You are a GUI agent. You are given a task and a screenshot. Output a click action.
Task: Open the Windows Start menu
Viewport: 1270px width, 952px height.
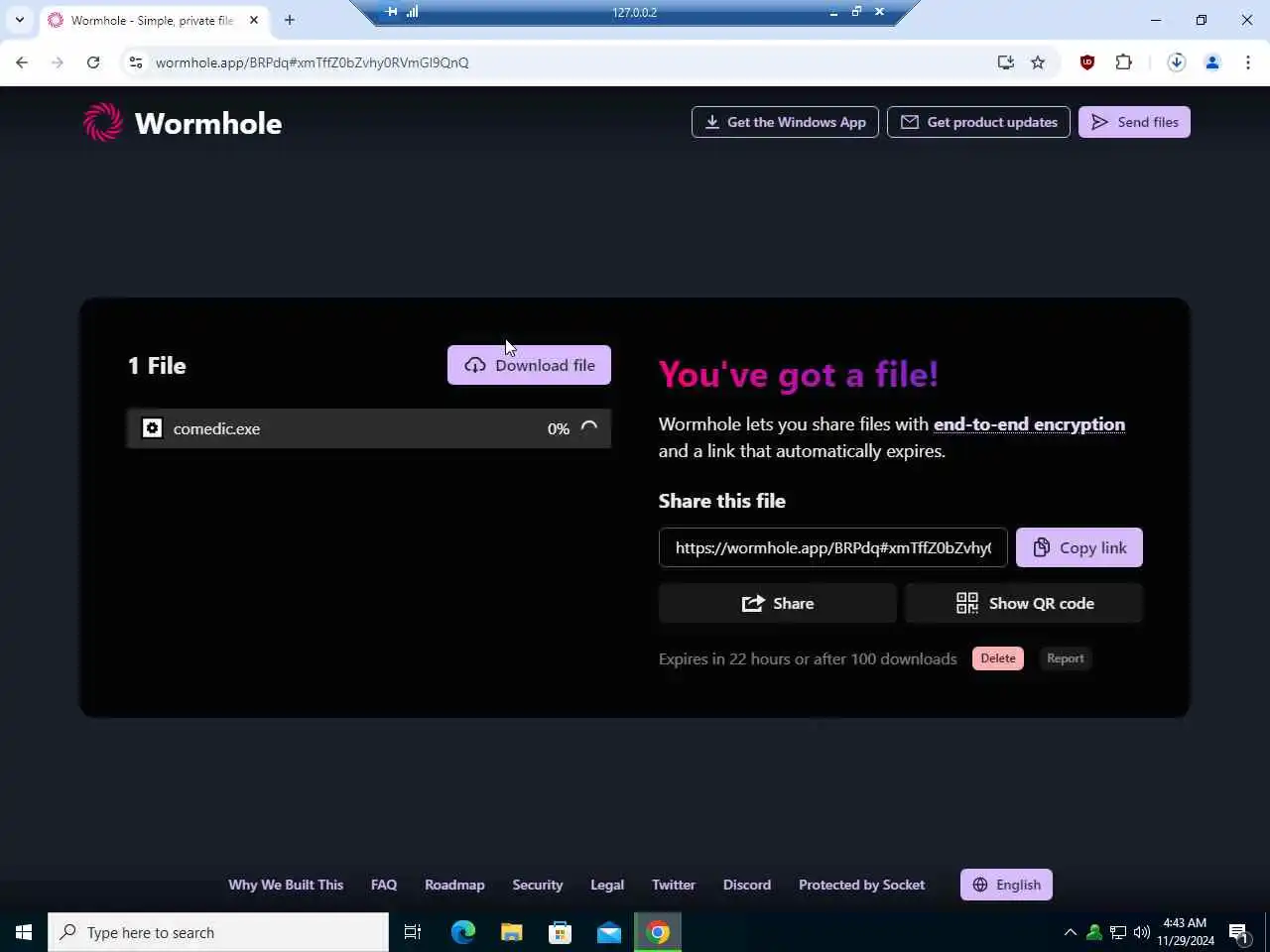24,932
